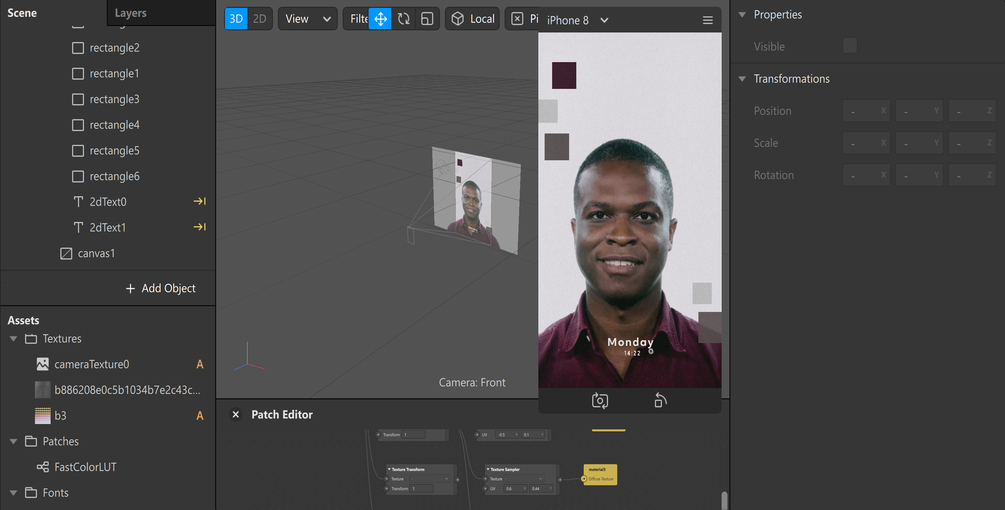The width and height of the screenshot is (1005, 510).
Task: Open Texture dropdown in Texture Transform patch
Action: 429,479
